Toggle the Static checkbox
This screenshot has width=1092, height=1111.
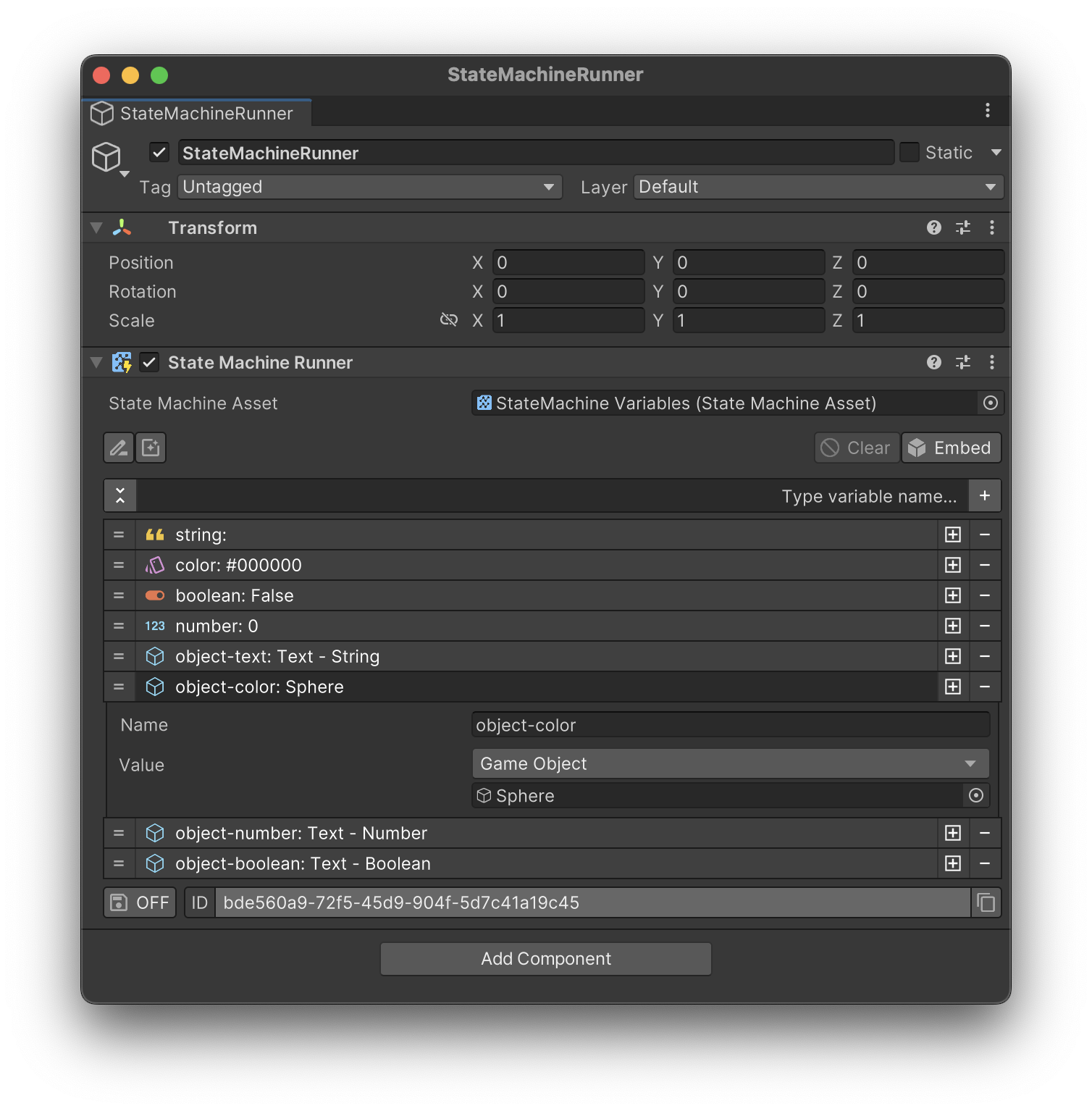[909, 152]
